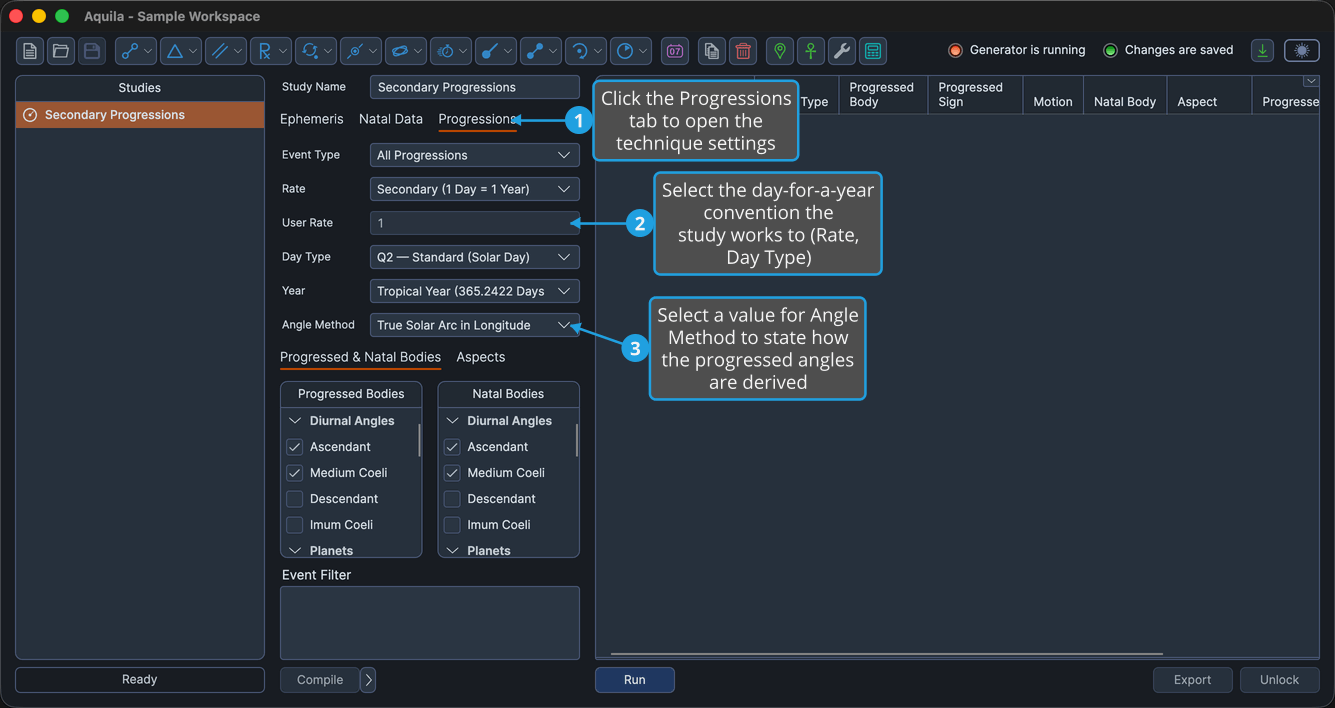Open the Angle Method dropdown

[474, 325]
